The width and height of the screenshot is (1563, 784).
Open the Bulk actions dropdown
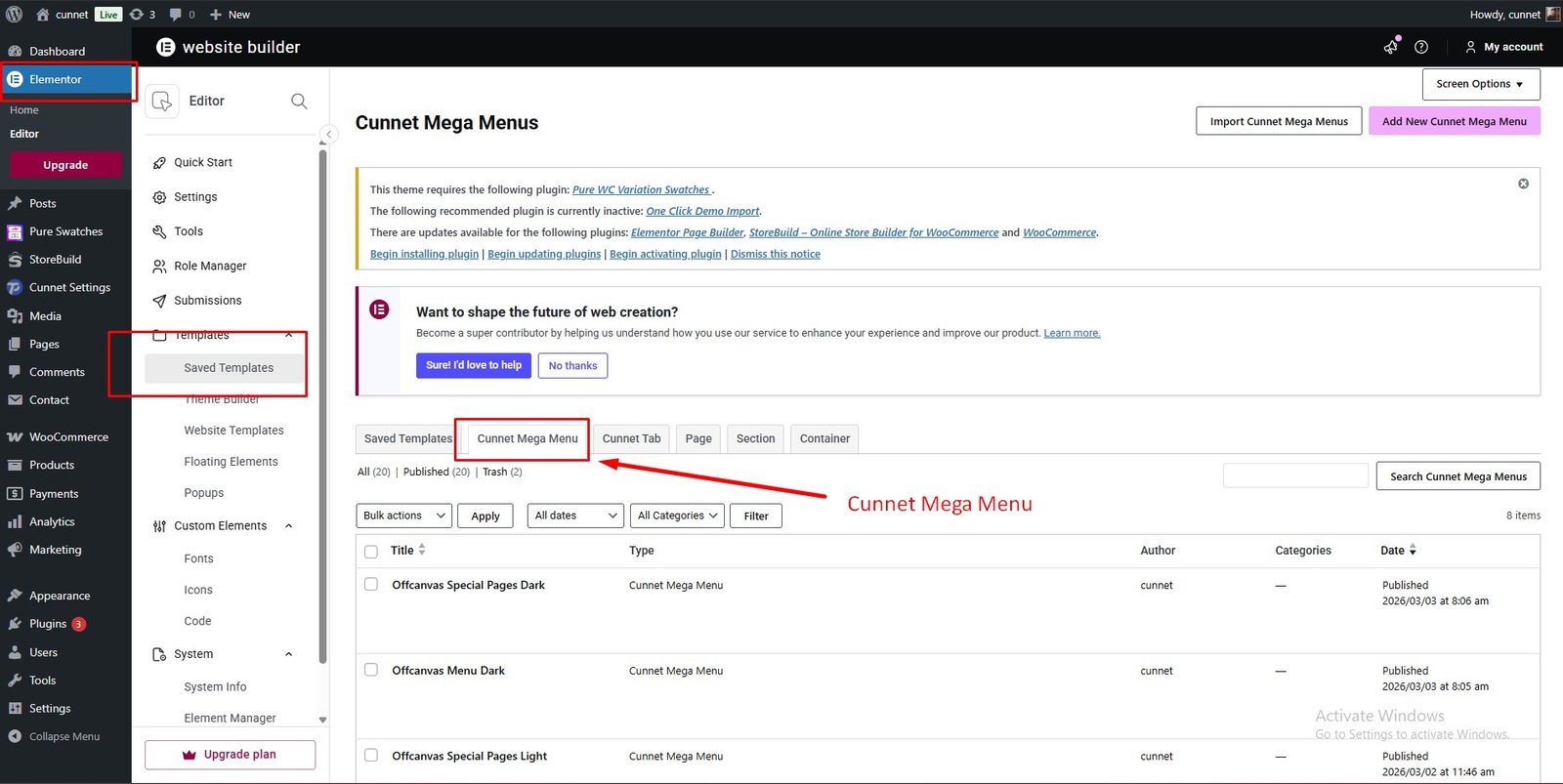pyautogui.click(x=404, y=516)
